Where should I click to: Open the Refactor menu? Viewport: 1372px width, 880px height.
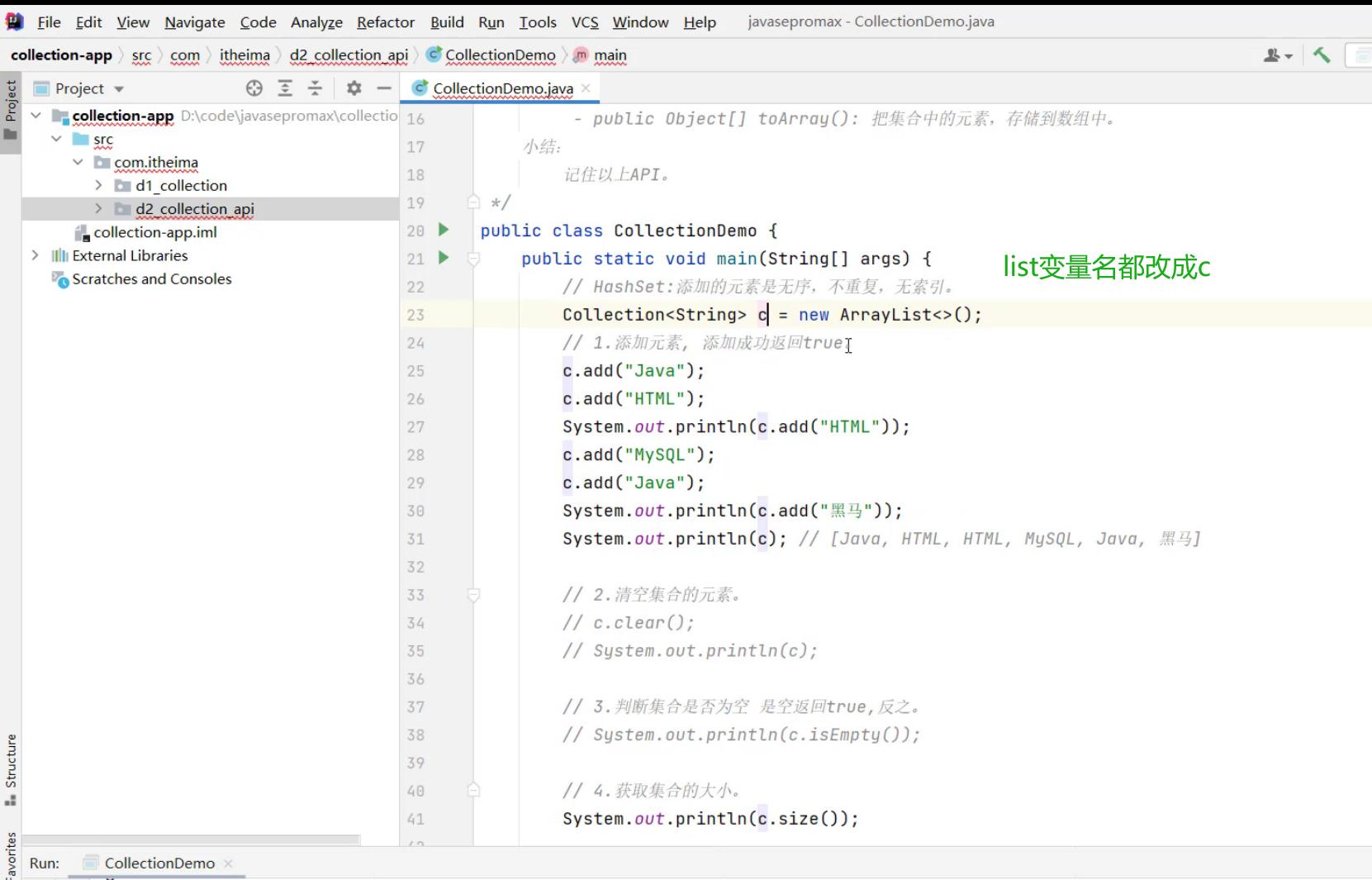[x=386, y=22]
